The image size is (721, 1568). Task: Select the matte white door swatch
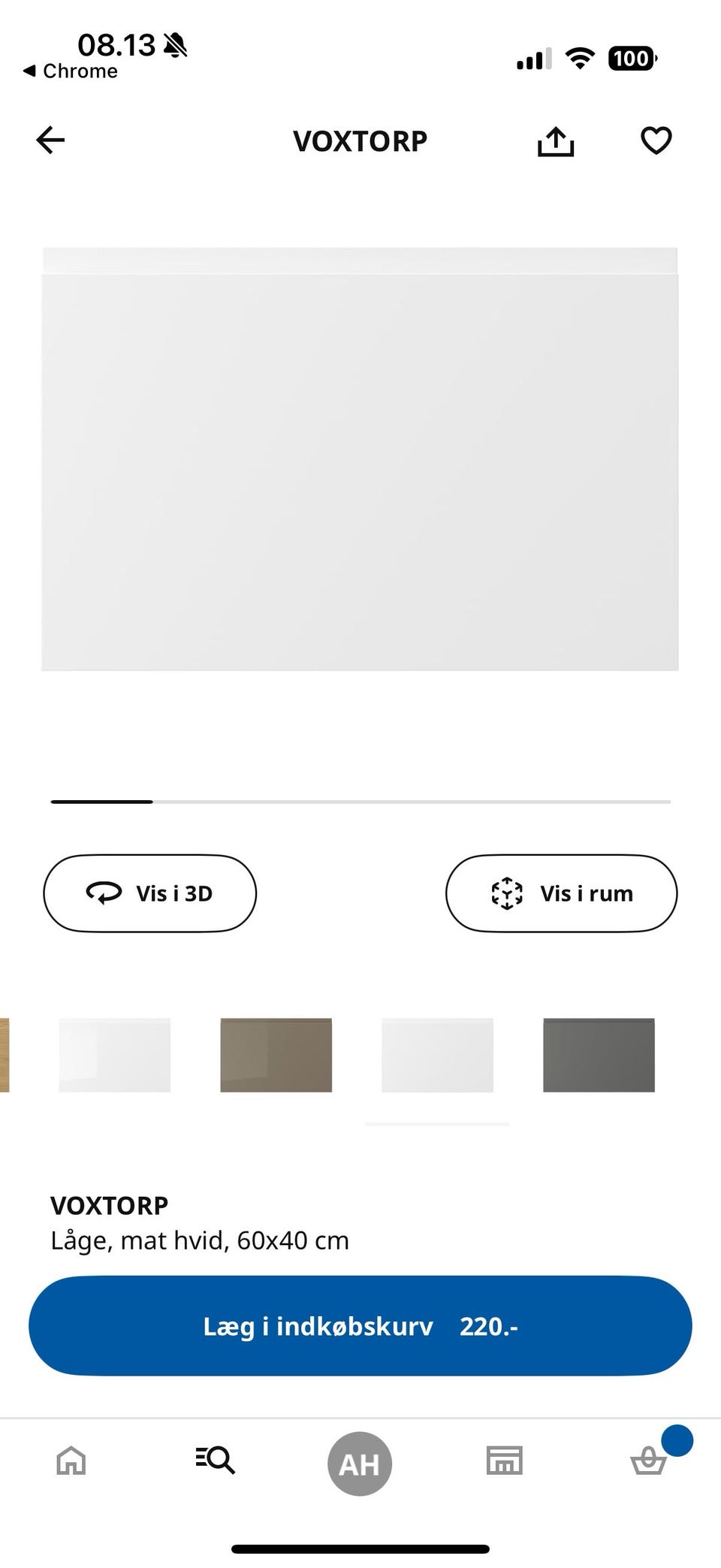coord(438,1055)
